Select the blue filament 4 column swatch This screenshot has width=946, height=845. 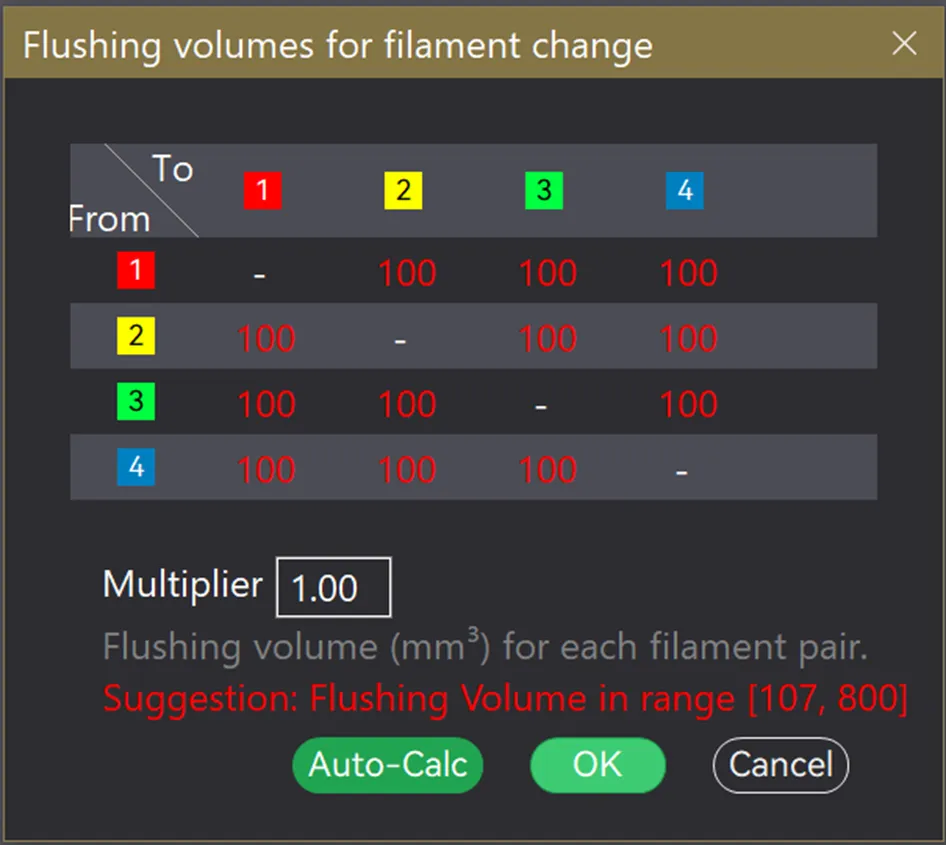pos(685,191)
